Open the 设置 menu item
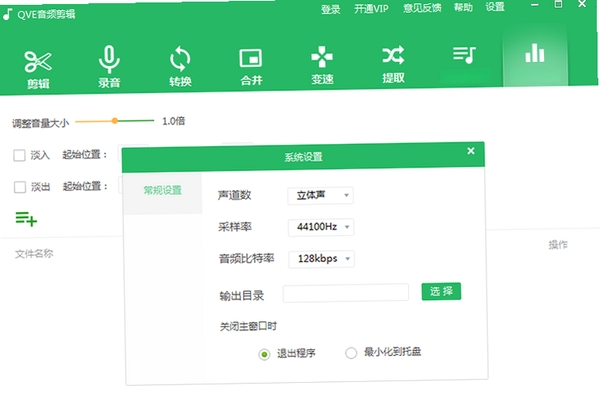Image resolution: width=600 pixels, height=394 pixels. (x=495, y=7)
